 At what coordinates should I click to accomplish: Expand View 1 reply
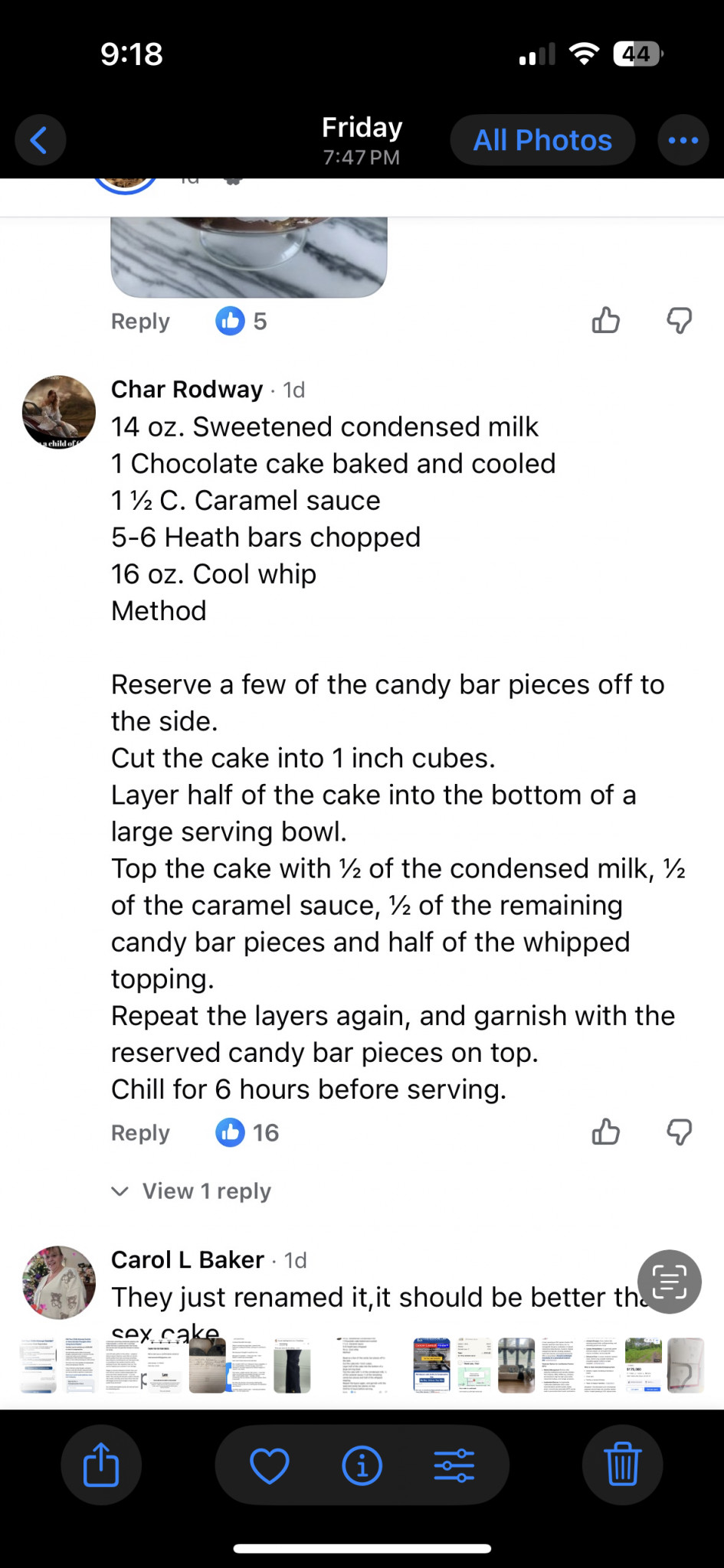pyautogui.click(x=192, y=1191)
